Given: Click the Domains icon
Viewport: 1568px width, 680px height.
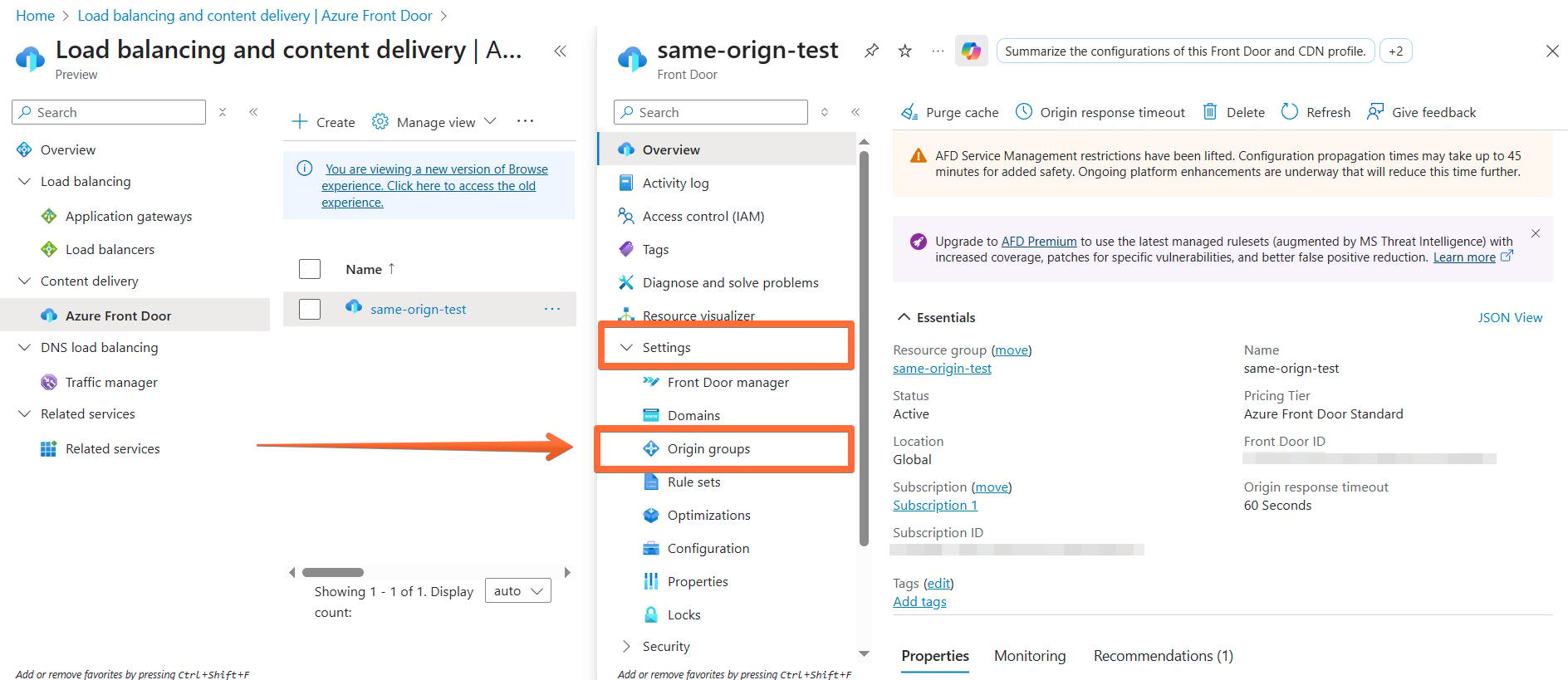Looking at the screenshot, I should (x=651, y=415).
